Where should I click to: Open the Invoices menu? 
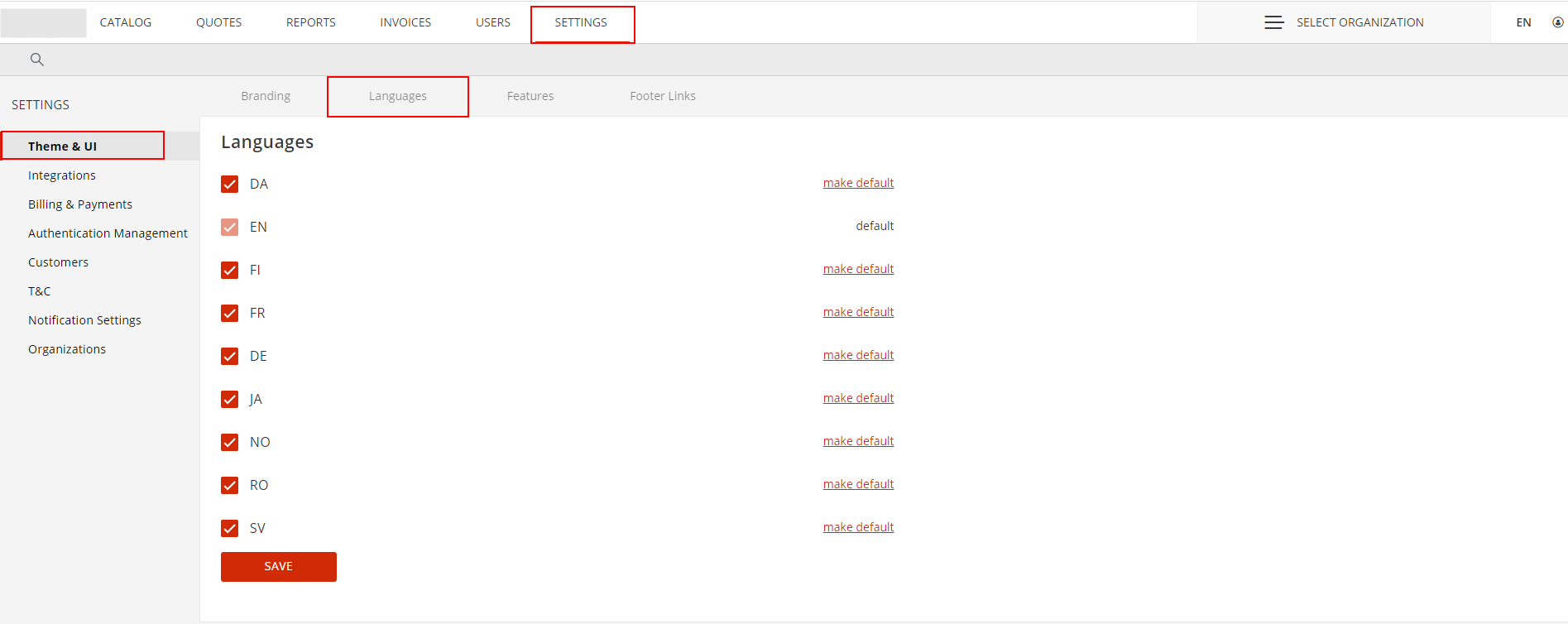point(405,22)
